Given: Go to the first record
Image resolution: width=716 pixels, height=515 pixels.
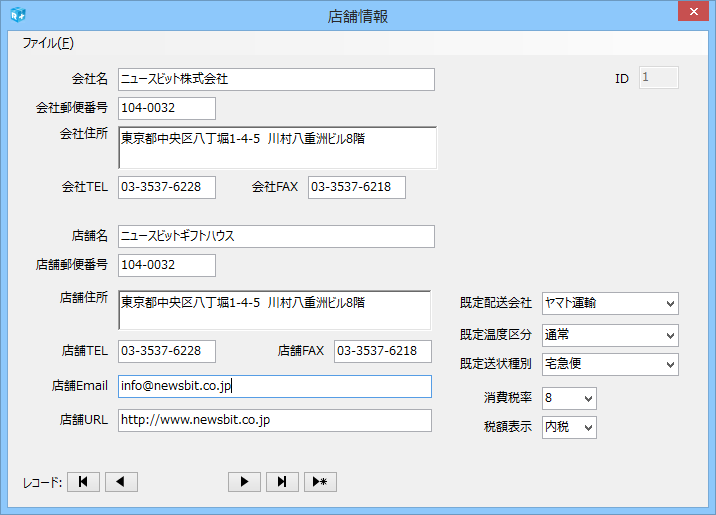Looking at the screenshot, I should [84, 482].
